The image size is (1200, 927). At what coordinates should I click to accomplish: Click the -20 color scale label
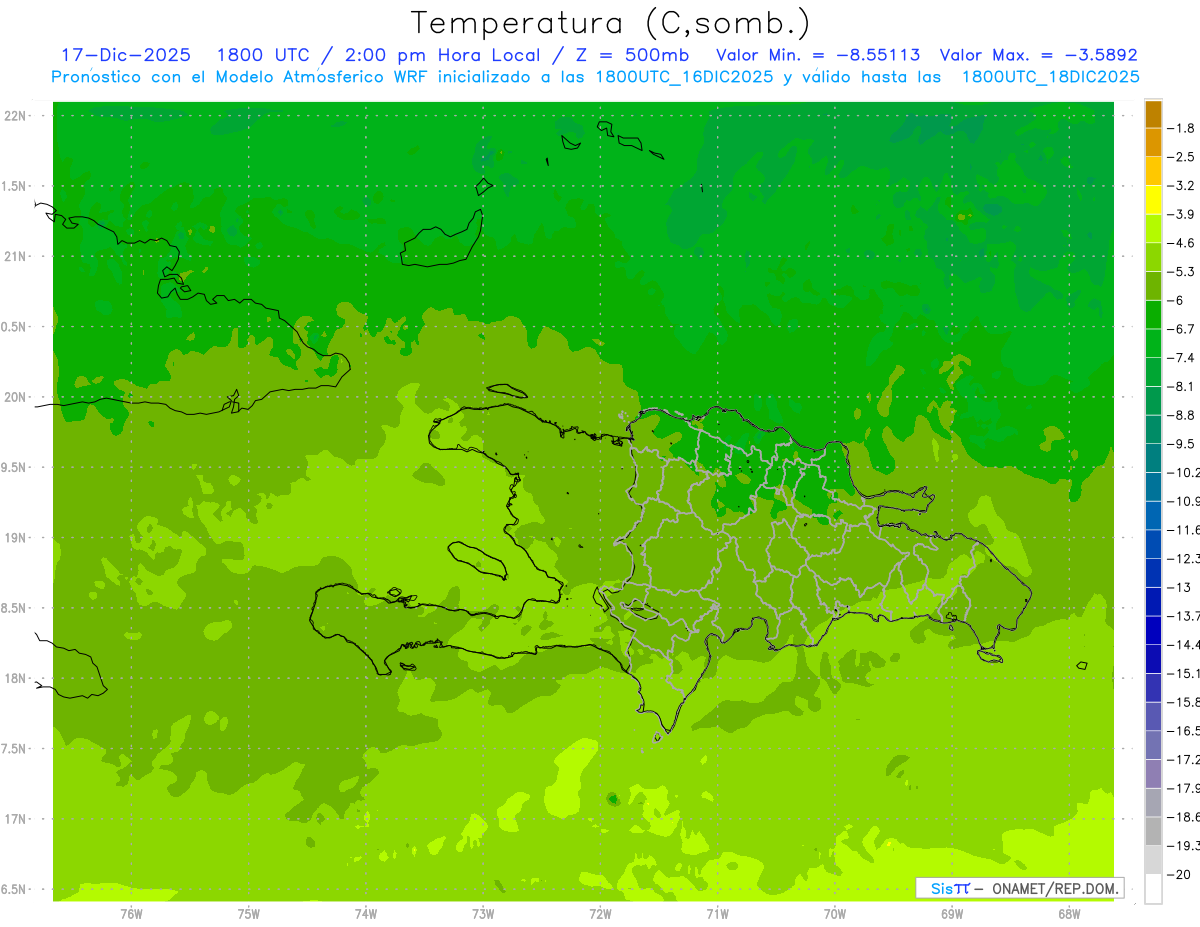[1181, 875]
